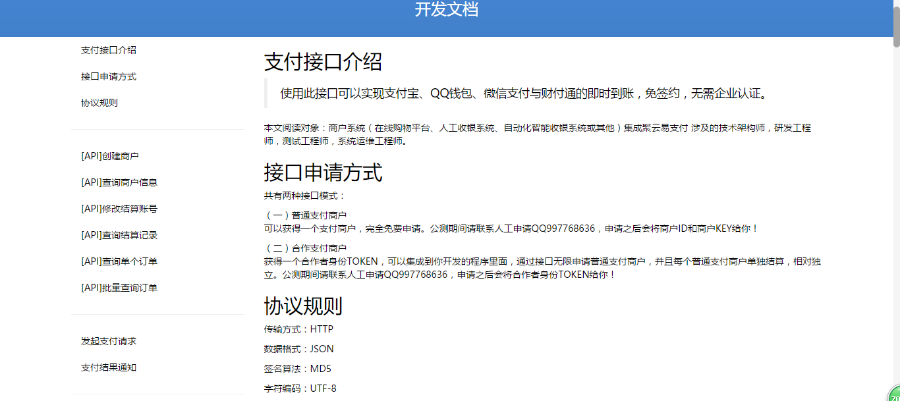Click the 开发文档 header title
Viewport: 900px width, 401px height.
click(x=446, y=10)
